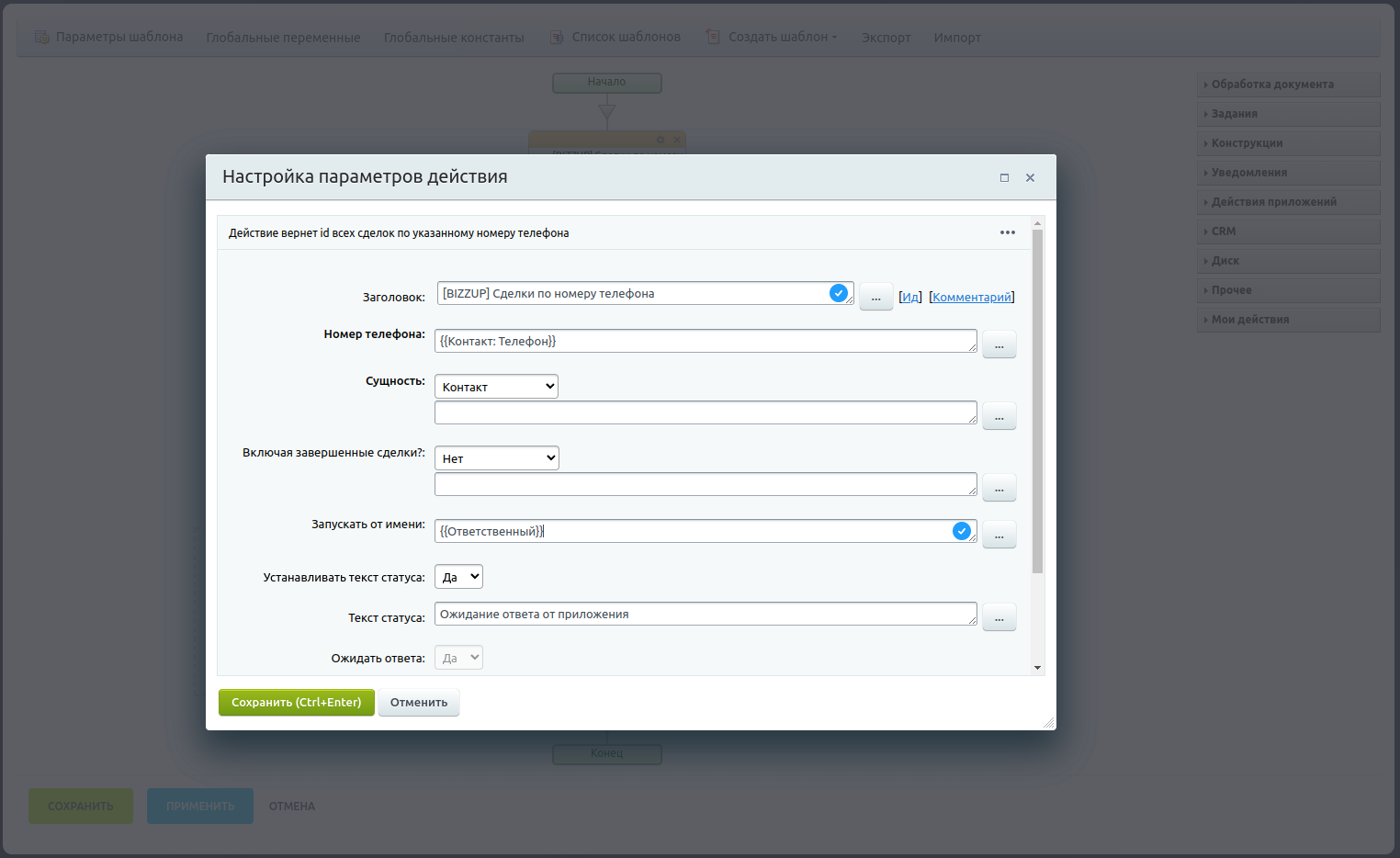Screen dimensions: 1400x858
Task: Click the blue checkmark icon in Заголовок field
Action: point(838,293)
